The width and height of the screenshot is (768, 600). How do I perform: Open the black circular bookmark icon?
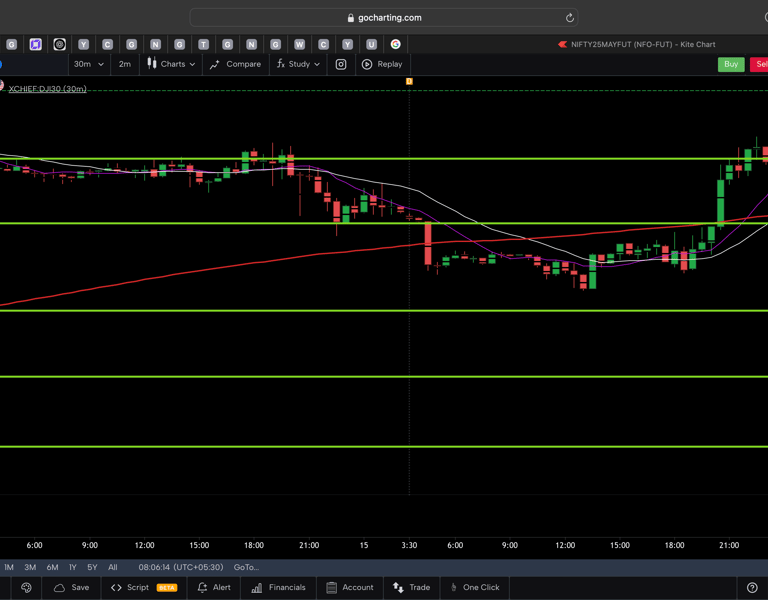click(x=59, y=45)
